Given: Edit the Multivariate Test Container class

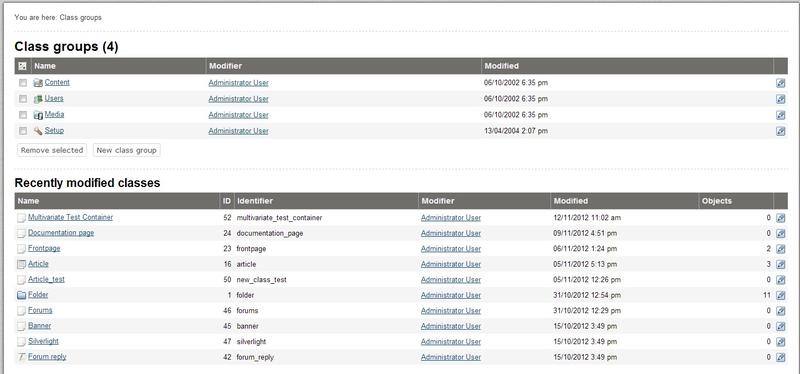Looking at the screenshot, I should [780, 218].
